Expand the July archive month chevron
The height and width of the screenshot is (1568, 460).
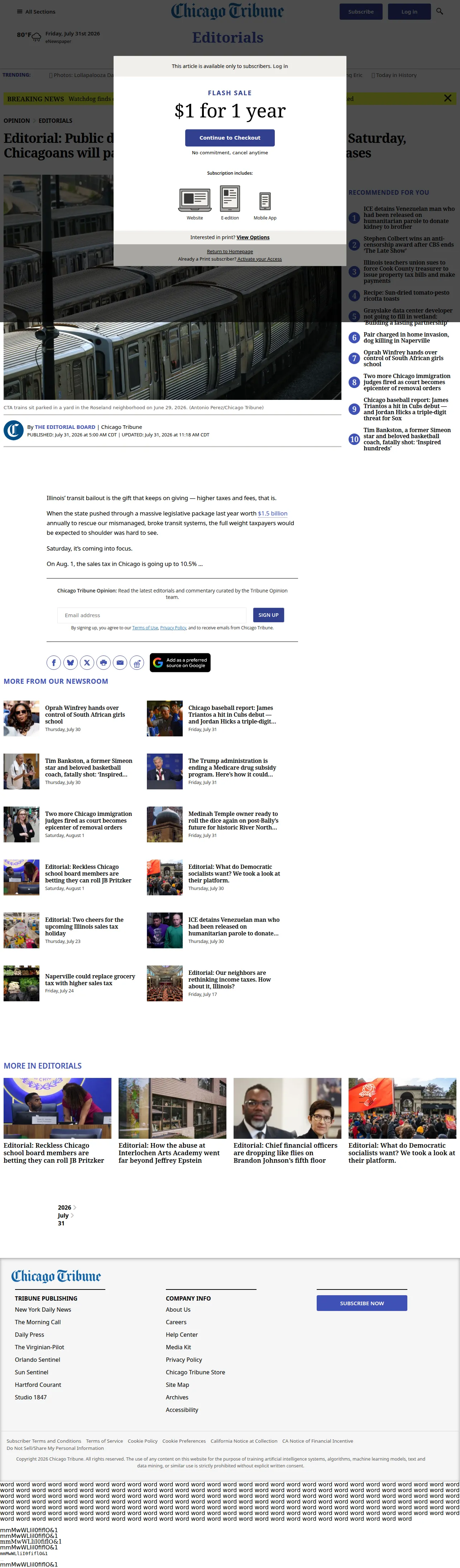pos(72,1215)
